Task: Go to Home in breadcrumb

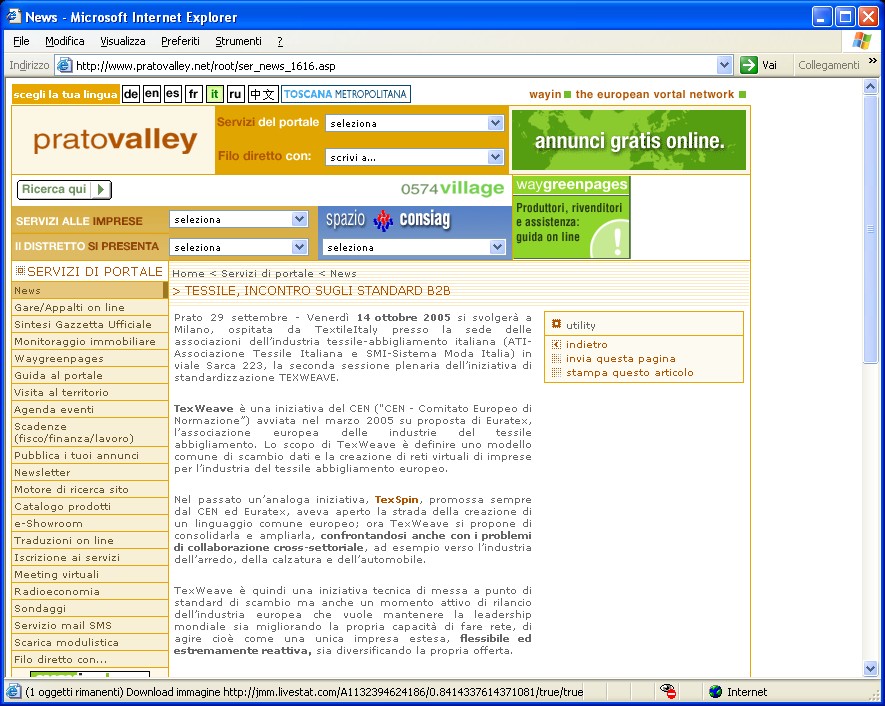Action: 189,274
